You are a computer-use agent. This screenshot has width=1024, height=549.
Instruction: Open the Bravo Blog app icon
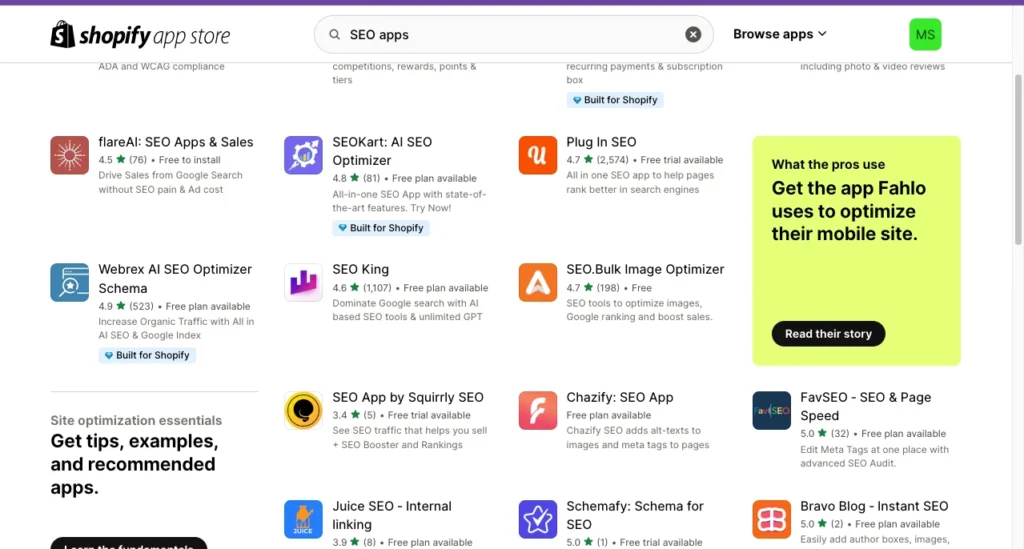771,520
